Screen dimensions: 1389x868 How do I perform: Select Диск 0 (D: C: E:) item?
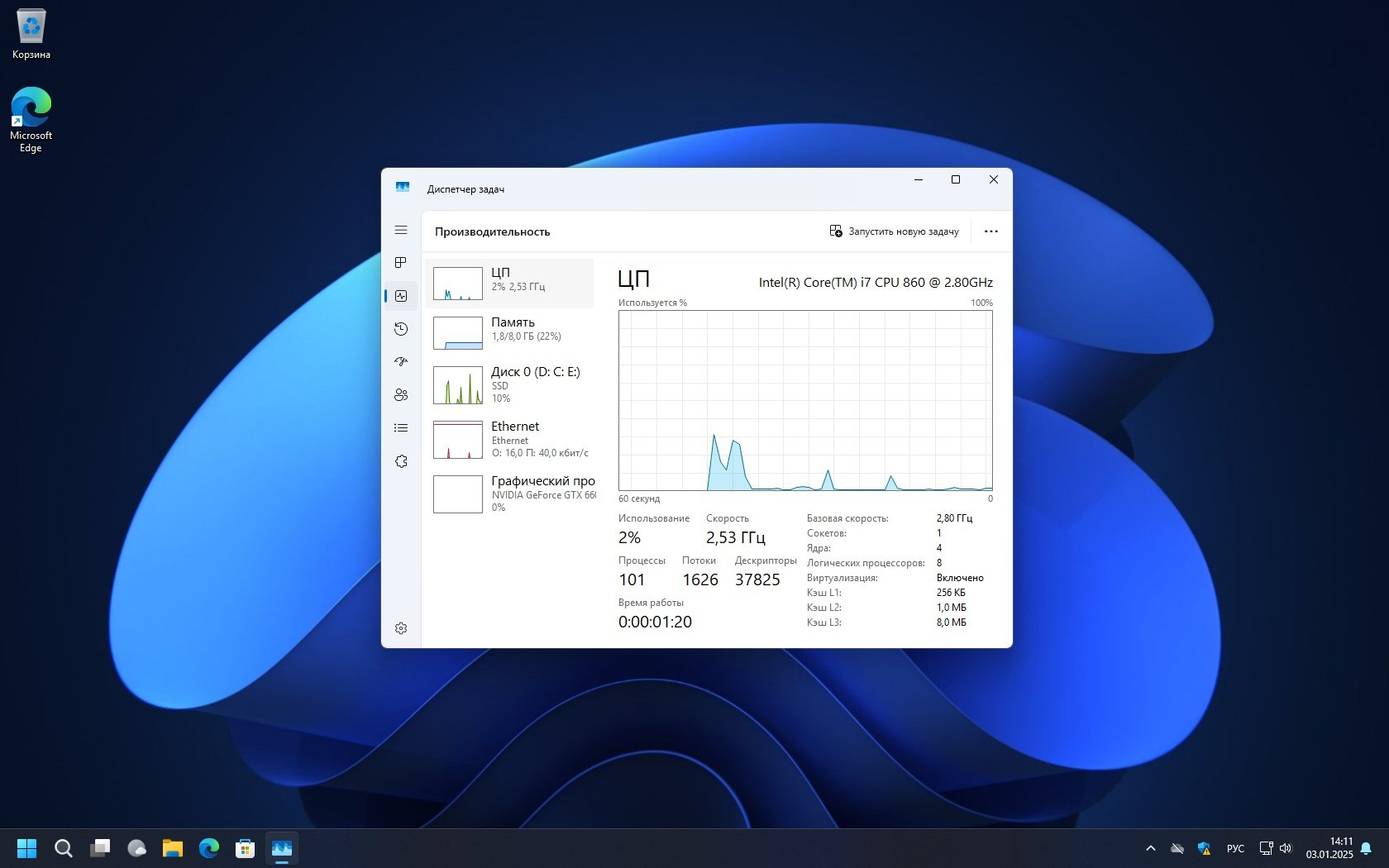pyautogui.click(x=510, y=384)
